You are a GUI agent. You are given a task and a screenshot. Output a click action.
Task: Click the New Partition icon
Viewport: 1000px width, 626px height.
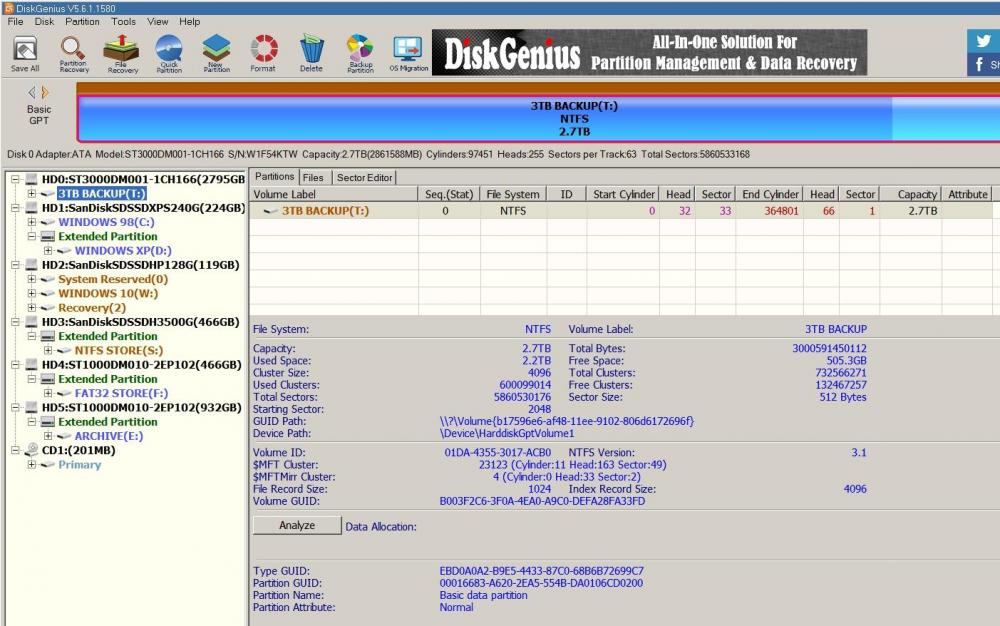click(x=216, y=54)
